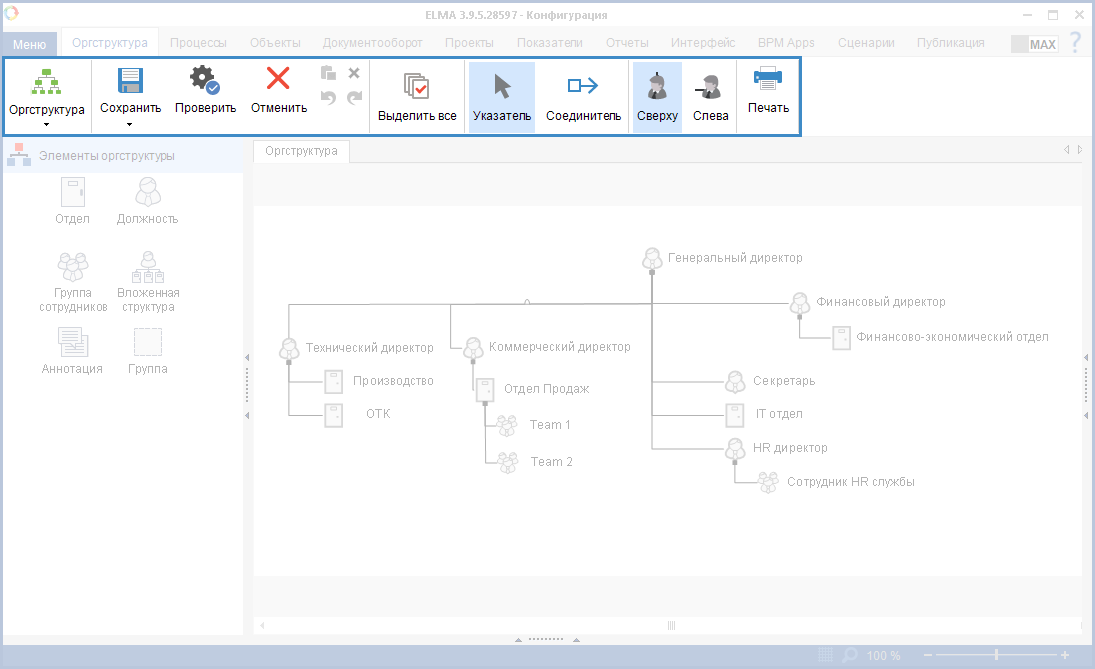
Task: Open the dropdown arrow under Сохранить
Action: [x=130, y=124]
